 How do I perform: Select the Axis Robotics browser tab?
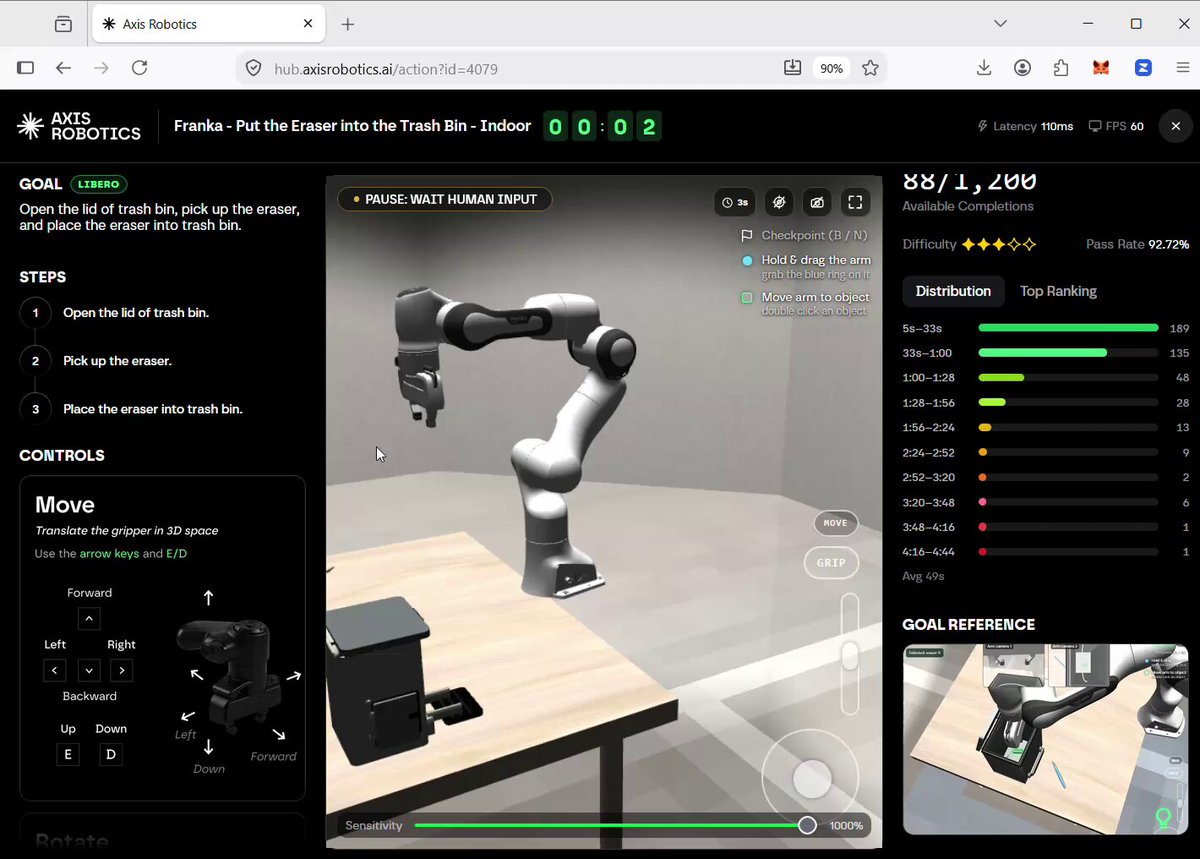pyautogui.click(x=208, y=24)
